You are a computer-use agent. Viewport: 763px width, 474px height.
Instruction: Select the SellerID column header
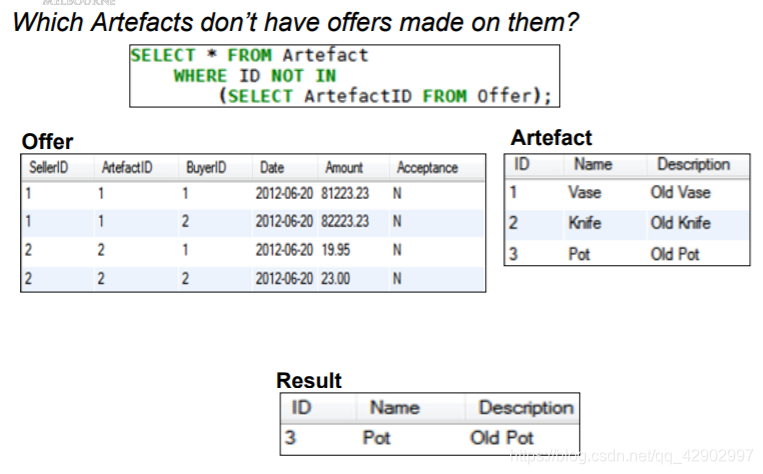[x=48, y=167]
